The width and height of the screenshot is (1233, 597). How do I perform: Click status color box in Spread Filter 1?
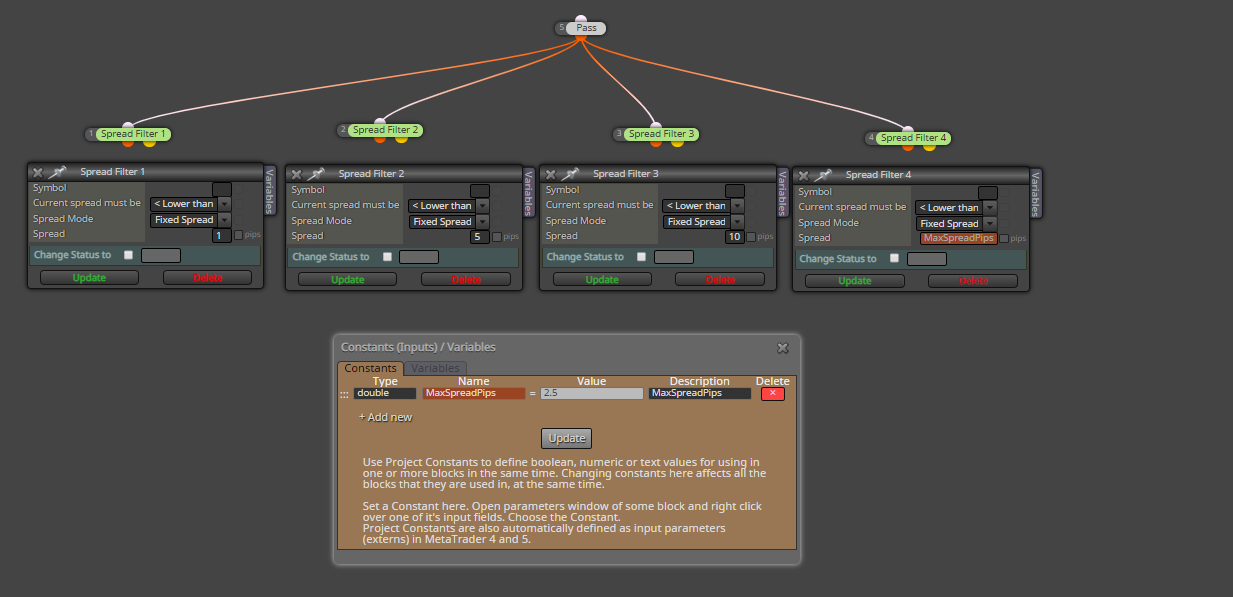point(160,255)
